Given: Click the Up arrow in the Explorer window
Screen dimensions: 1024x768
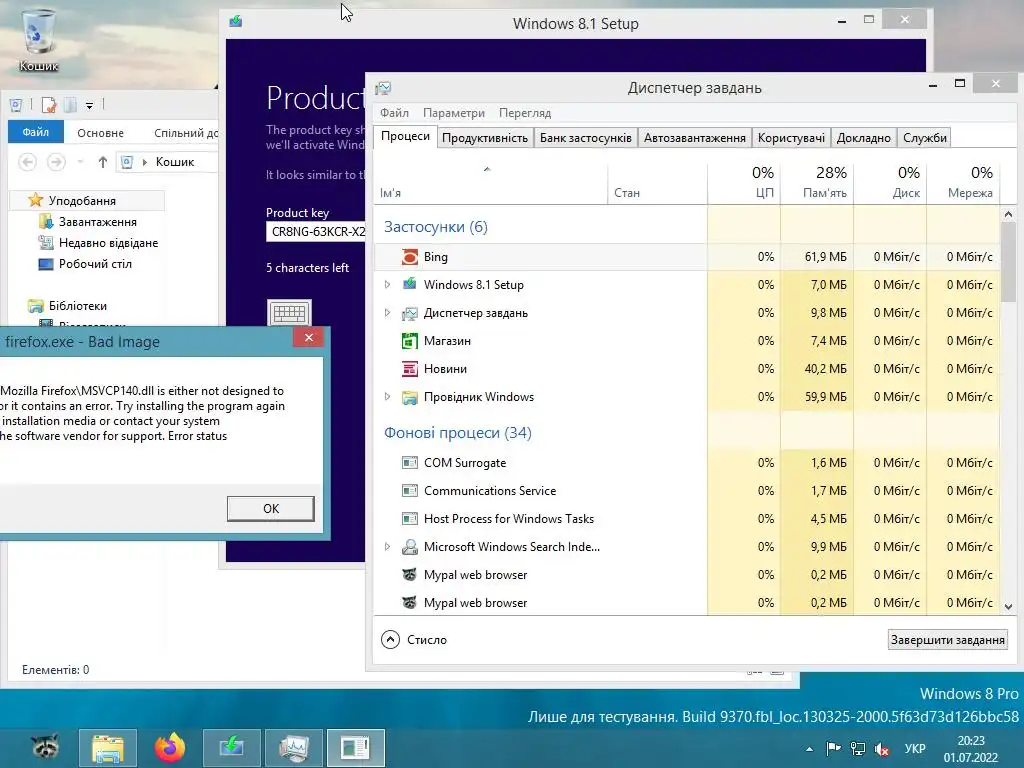Looking at the screenshot, I should point(103,161).
